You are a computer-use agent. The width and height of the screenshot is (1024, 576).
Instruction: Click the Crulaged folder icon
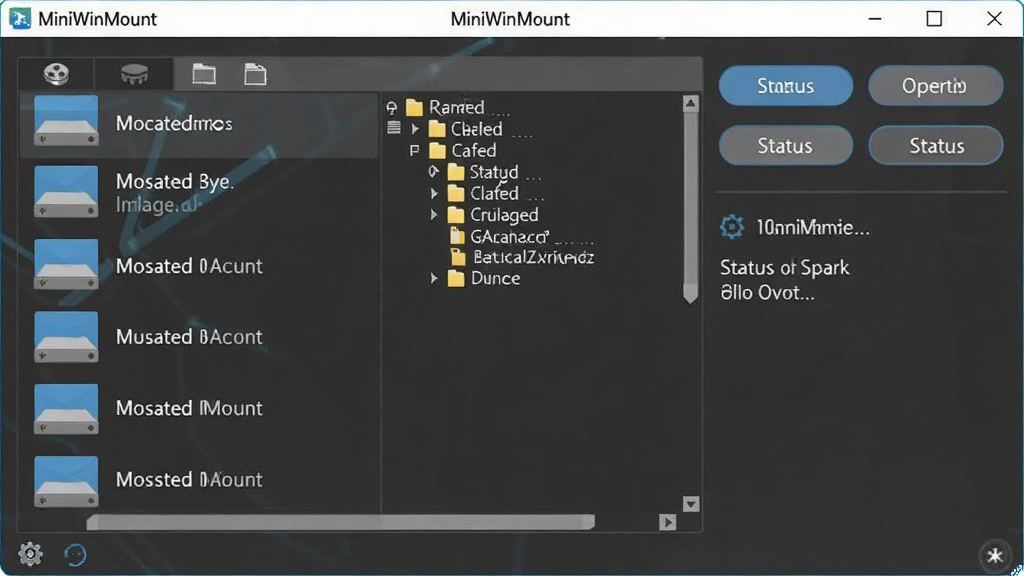(x=456, y=215)
